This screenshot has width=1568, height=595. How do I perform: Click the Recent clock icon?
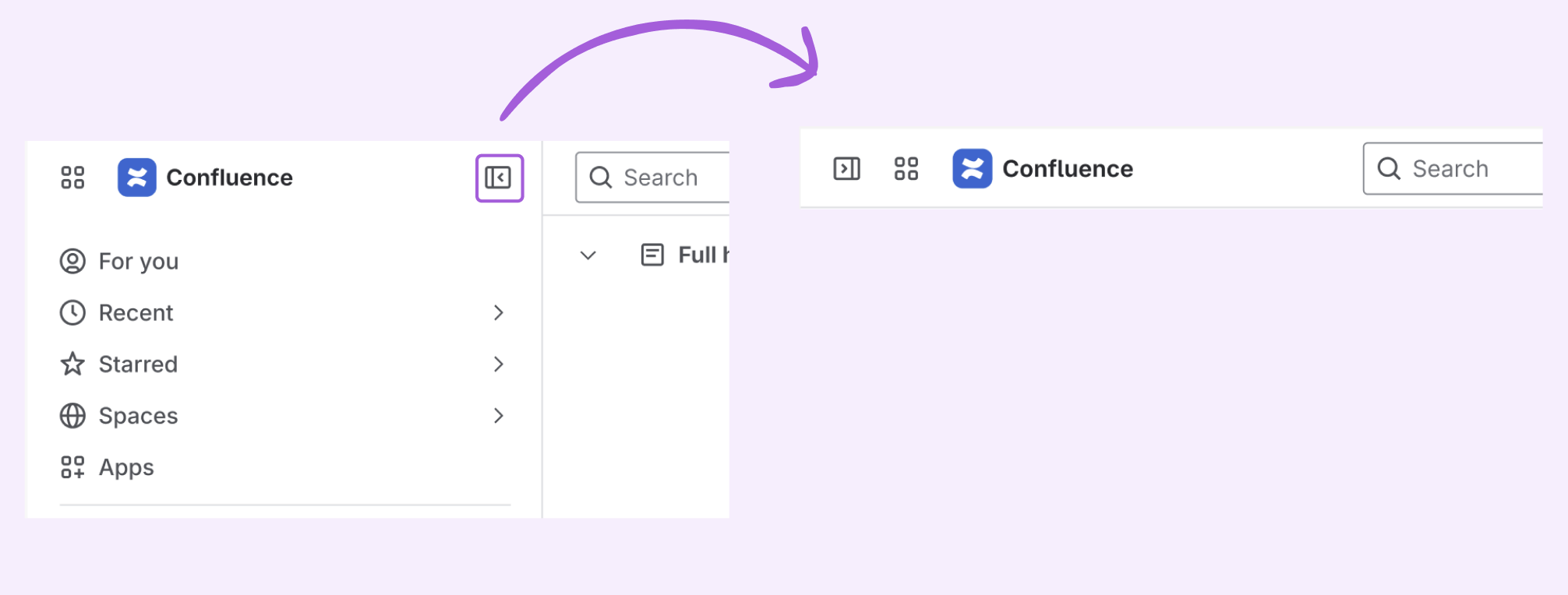(x=72, y=312)
